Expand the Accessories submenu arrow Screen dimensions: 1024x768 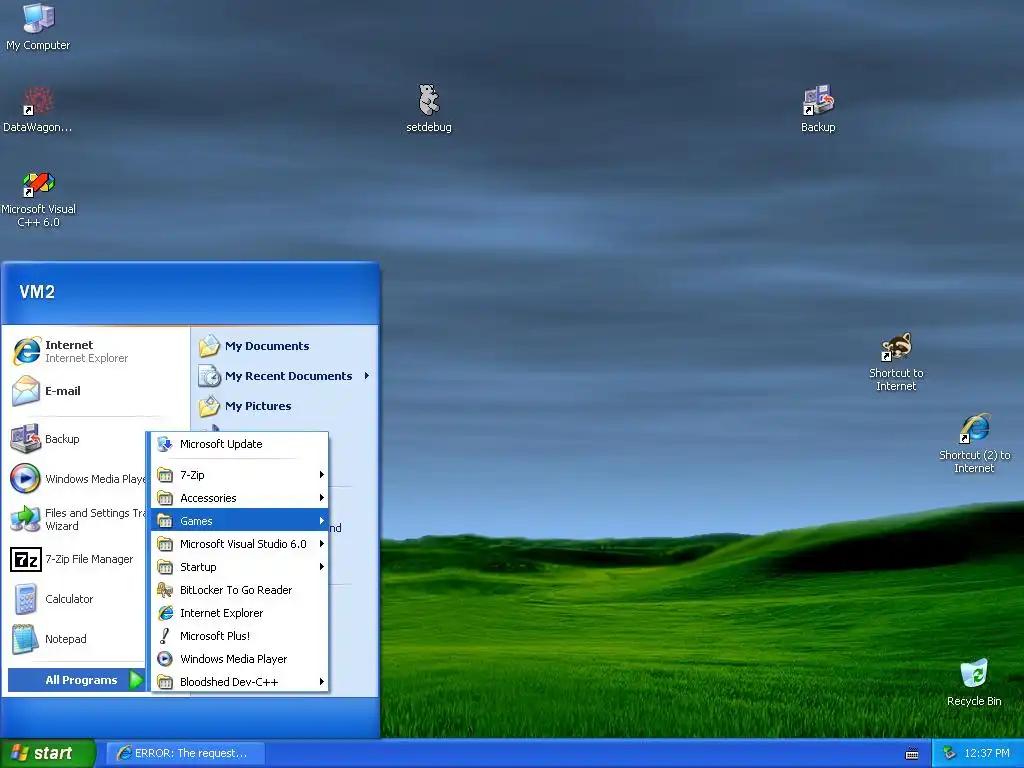[321, 498]
